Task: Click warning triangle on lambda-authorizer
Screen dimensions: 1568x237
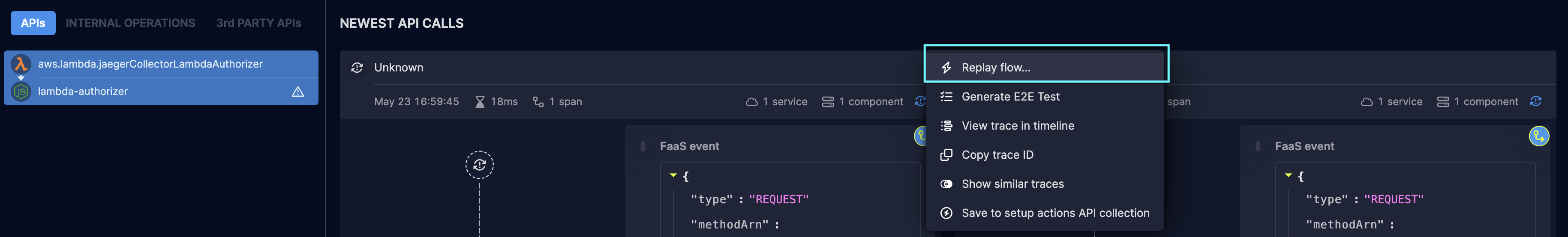Action: pyautogui.click(x=297, y=92)
